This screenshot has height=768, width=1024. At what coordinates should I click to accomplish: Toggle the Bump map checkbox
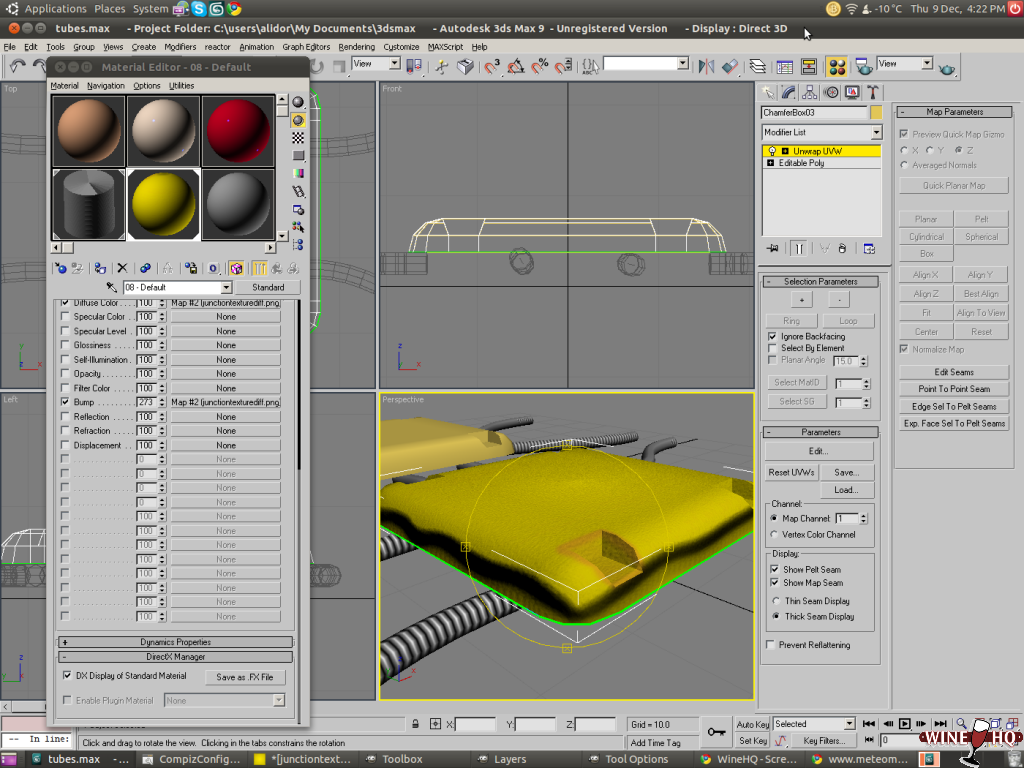click(65, 402)
